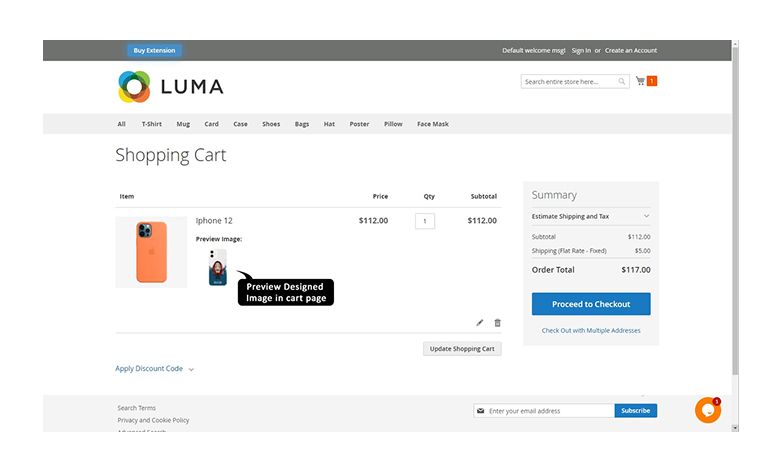Edit the Iphone 12 item with pencil icon
Viewport: 782px width, 473px height.
tap(479, 323)
